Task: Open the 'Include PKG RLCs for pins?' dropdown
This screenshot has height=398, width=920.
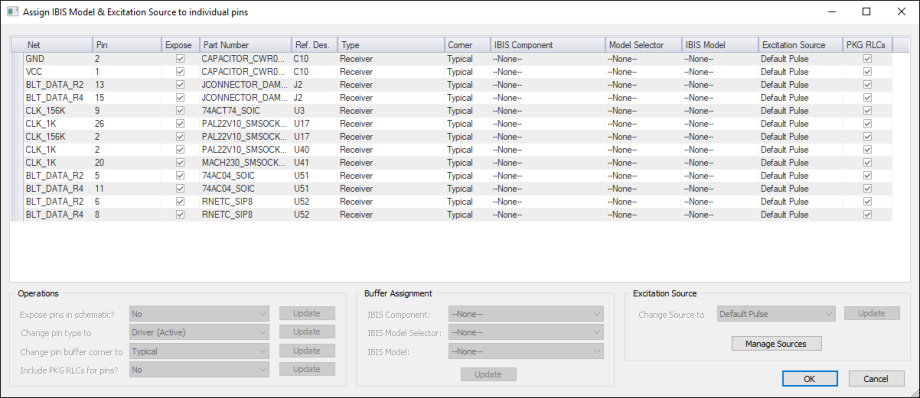Action: click(x=199, y=370)
